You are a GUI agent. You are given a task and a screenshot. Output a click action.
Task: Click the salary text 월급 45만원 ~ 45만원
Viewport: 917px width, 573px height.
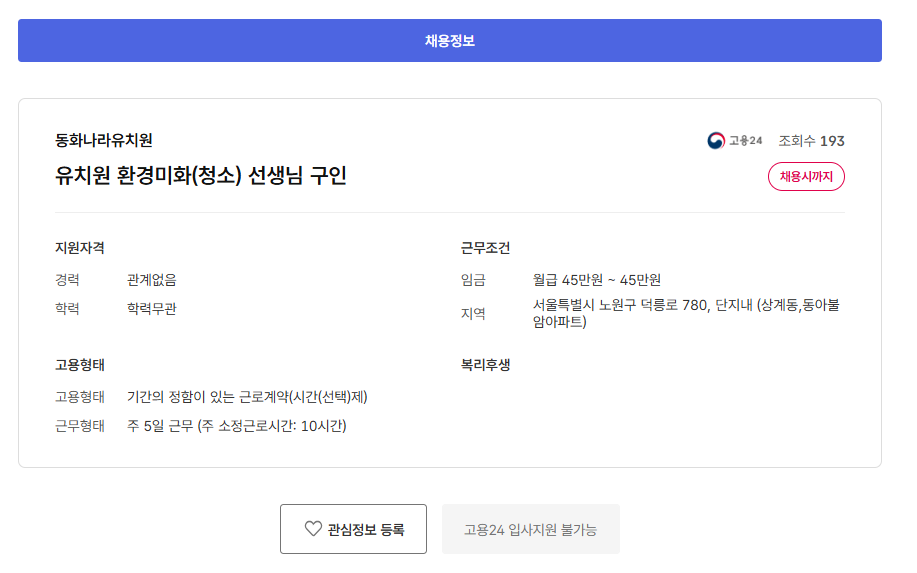coord(597,280)
